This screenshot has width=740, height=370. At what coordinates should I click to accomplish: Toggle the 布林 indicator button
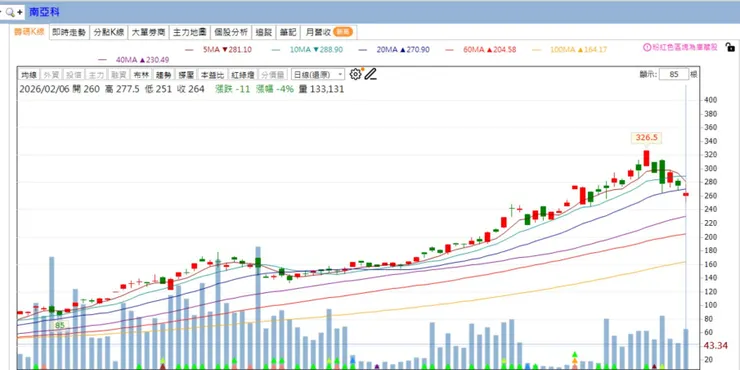tap(141, 75)
